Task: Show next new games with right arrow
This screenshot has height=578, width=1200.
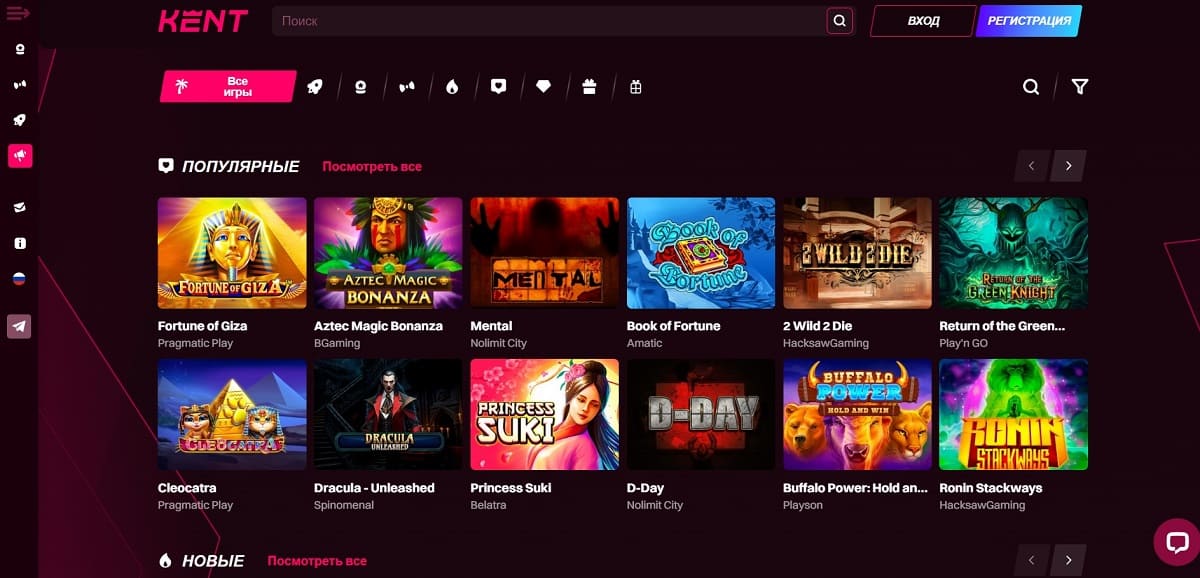Action: (x=1068, y=560)
